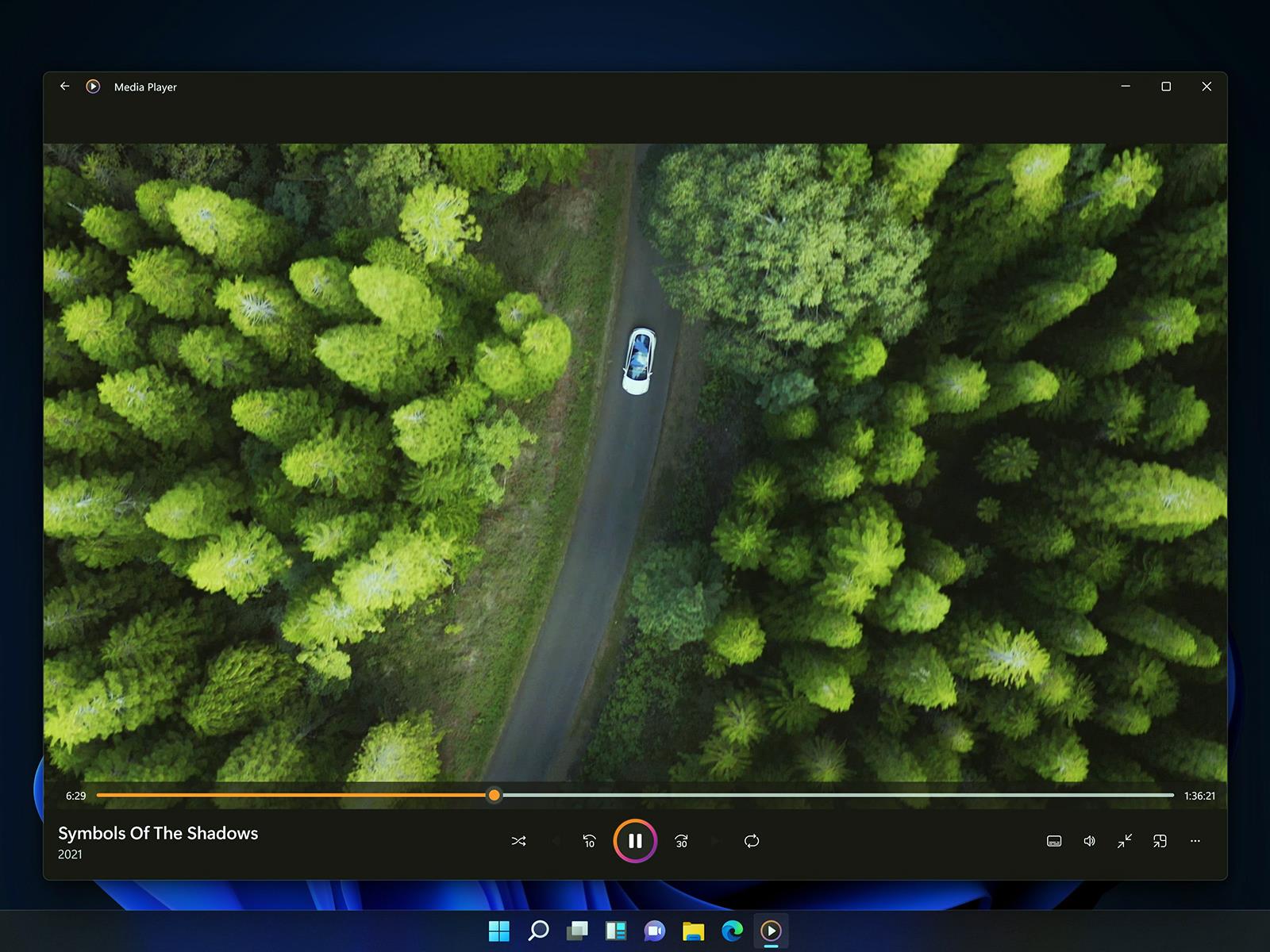Image resolution: width=1270 pixels, height=952 pixels.
Task: Pause Symbols Of The Shadows
Action: (x=634, y=841)
